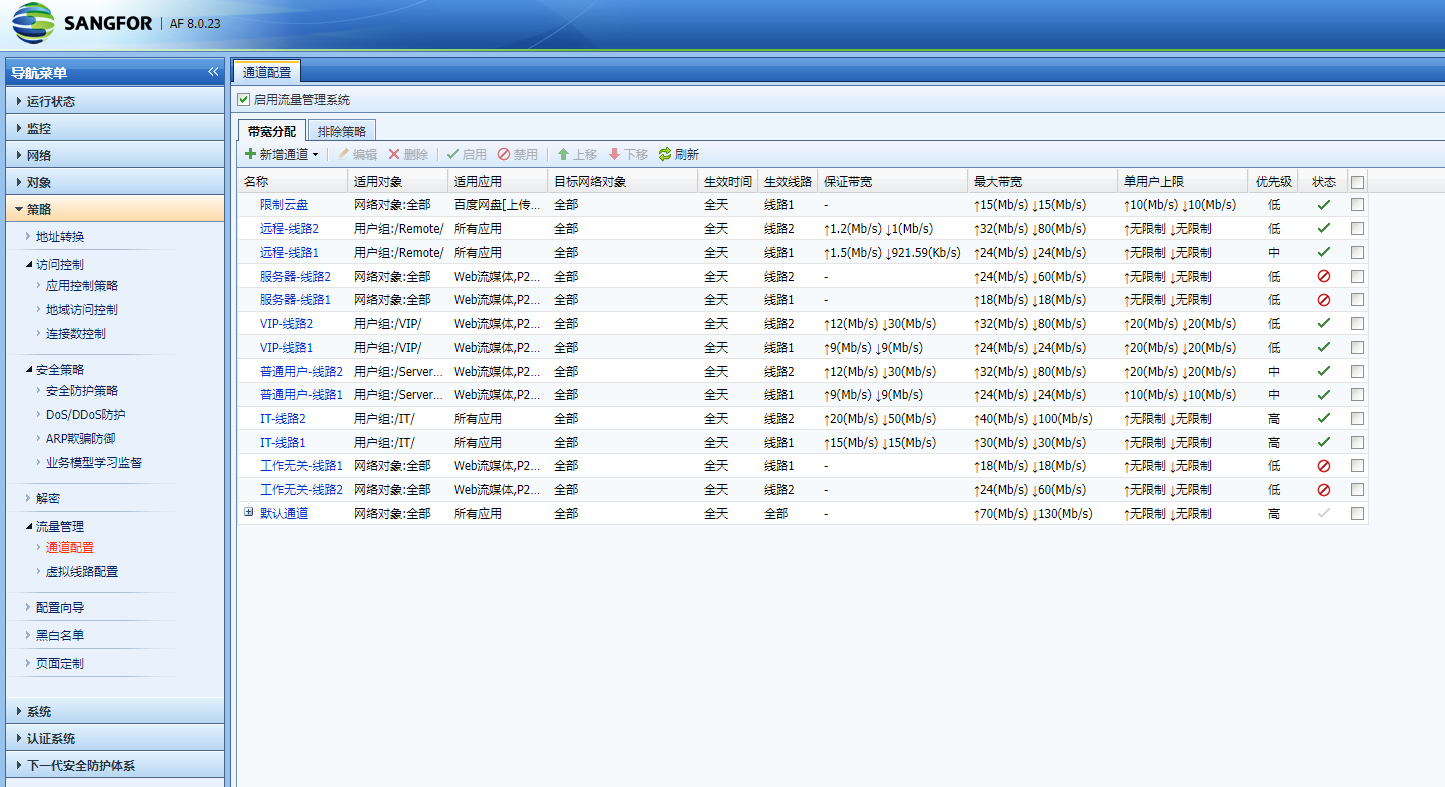Open 虚拟线路配置 in navigation menu
This screenshot has width=1445, height=787.
click(81, 572)
